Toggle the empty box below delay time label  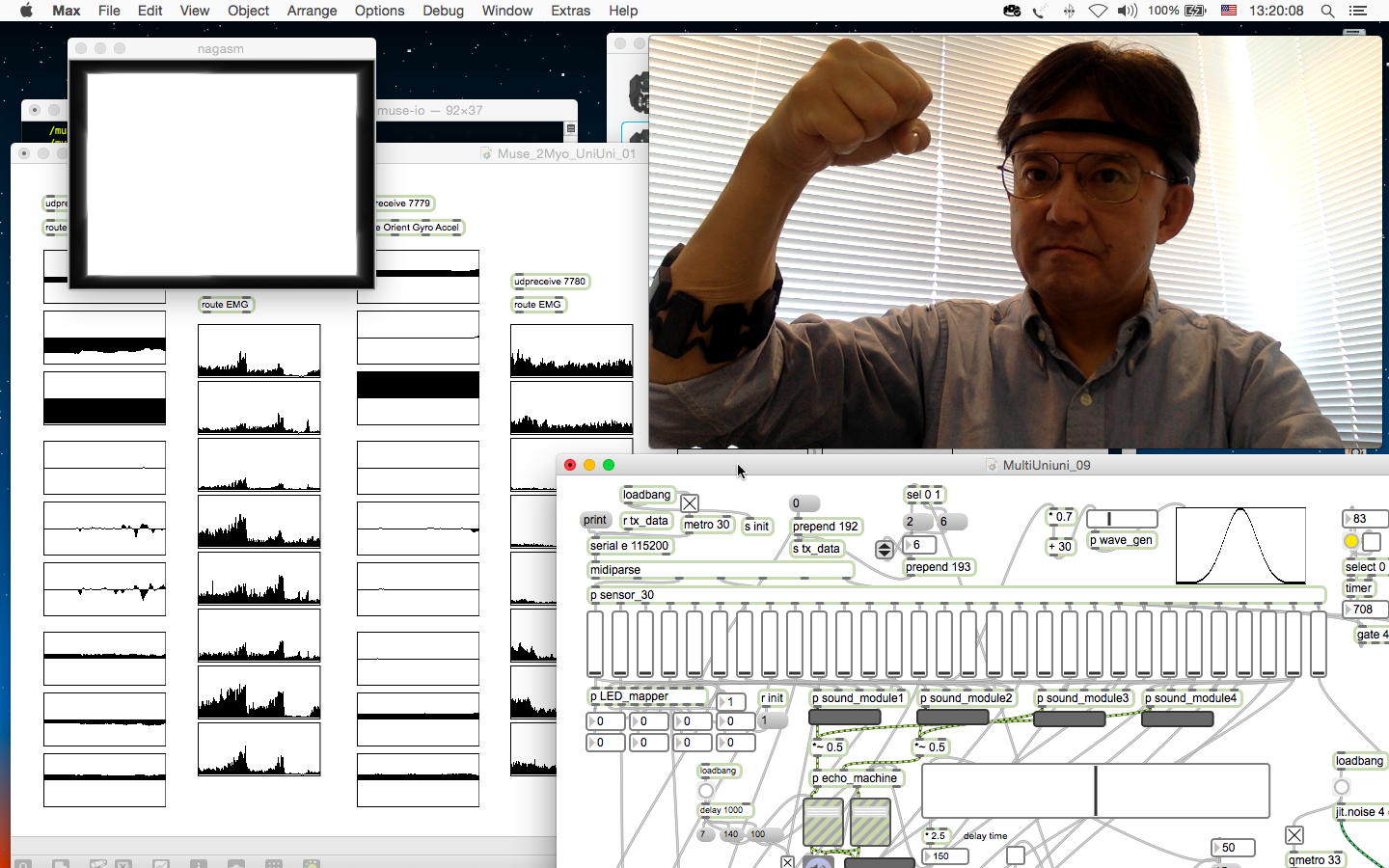(1015, 854)
